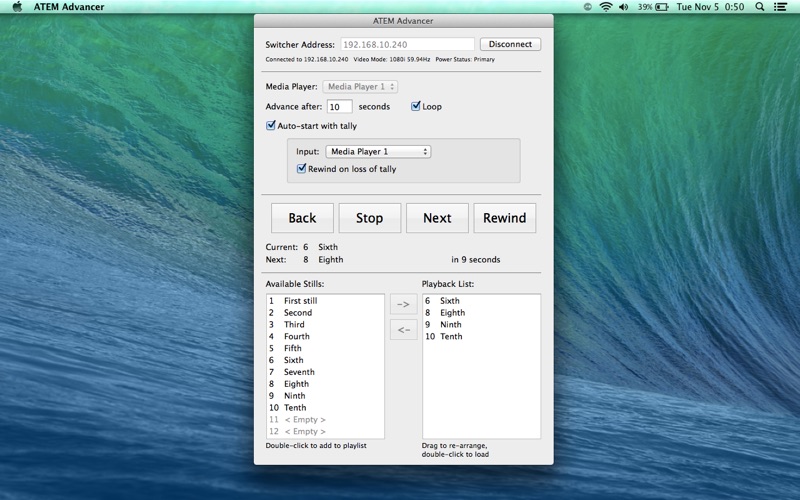Click the 'Video Mode: 1080i 59.94Hz' status
This screenshot has width=800, height=500.
[391, 59]
